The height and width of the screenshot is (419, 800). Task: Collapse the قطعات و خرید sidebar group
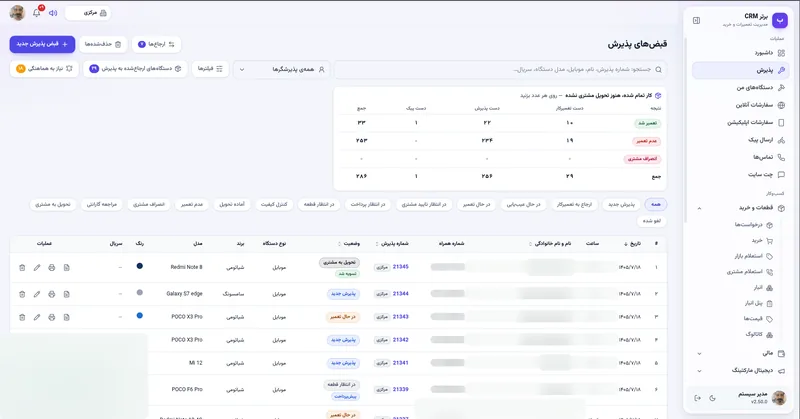[x=699, y=208]
